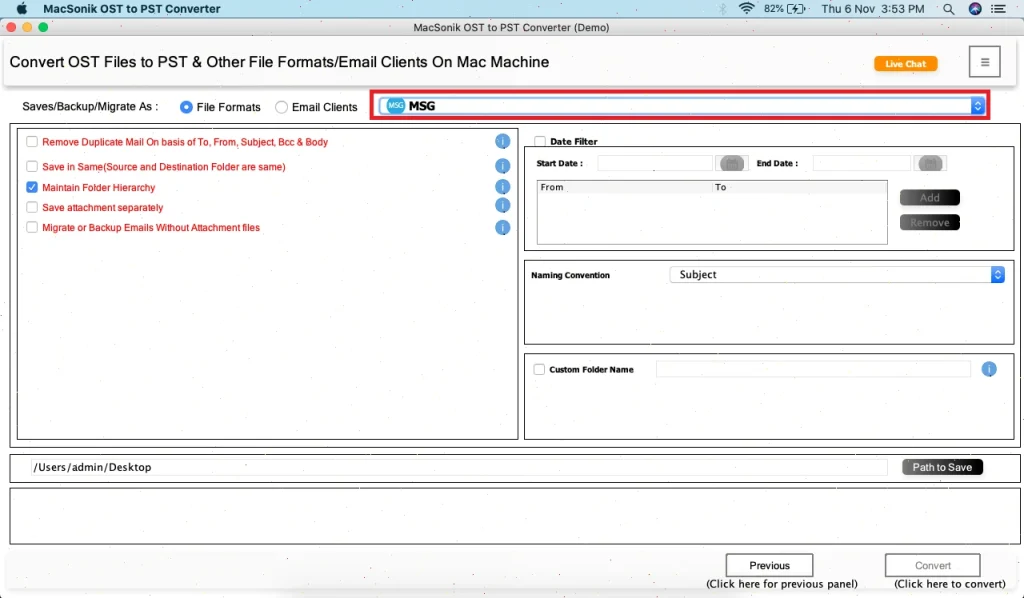Click the Previous button
Viewport: 1024px width, 598px height.
tap(769, 565)
